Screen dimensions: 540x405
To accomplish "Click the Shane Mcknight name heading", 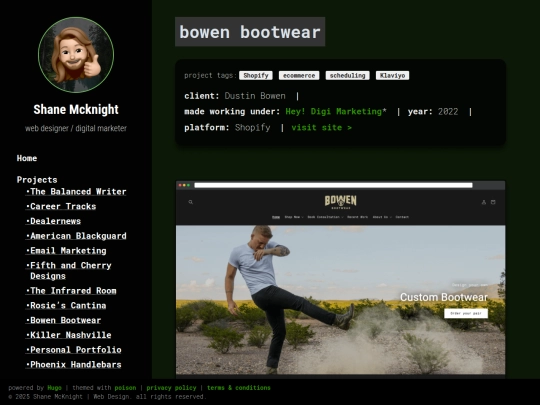I will pos(76,110).
